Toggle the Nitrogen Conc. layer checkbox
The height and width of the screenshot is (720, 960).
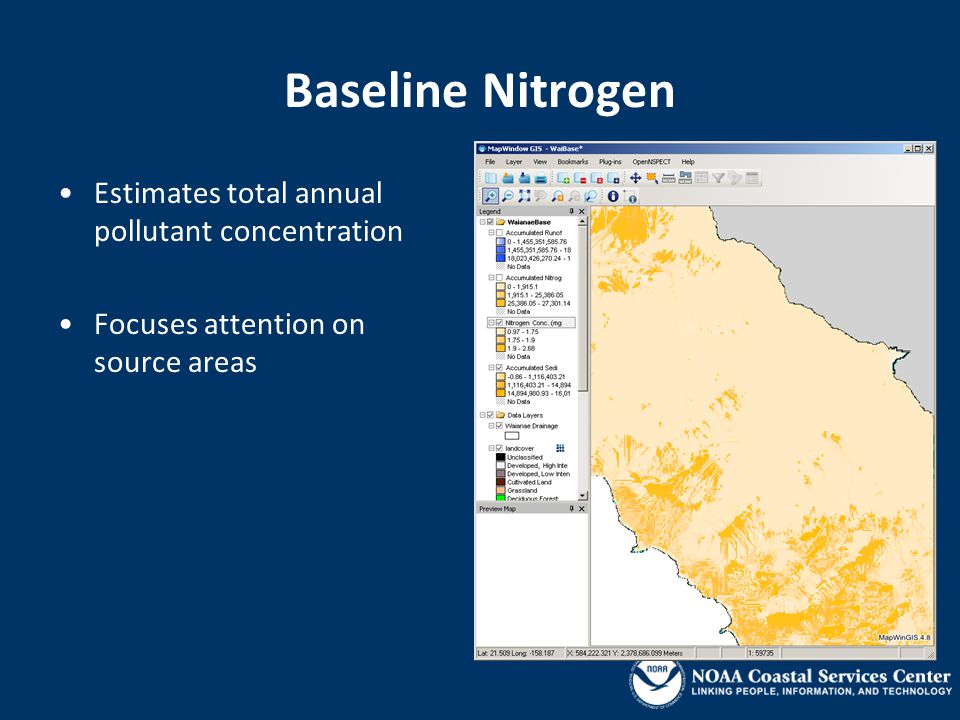coord(499,323)
